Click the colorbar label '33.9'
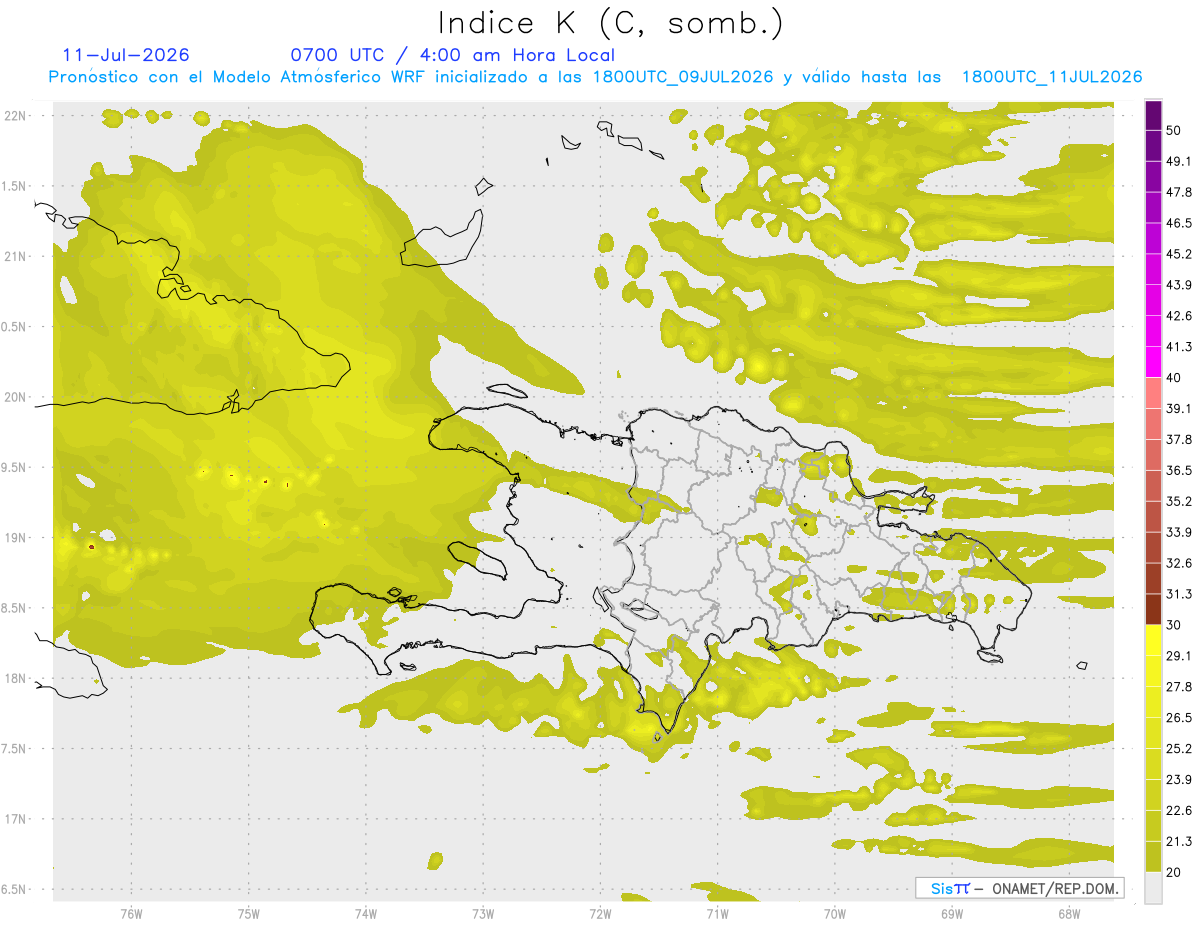This screenshot has height=927, width=1200. click(1179, 532)
